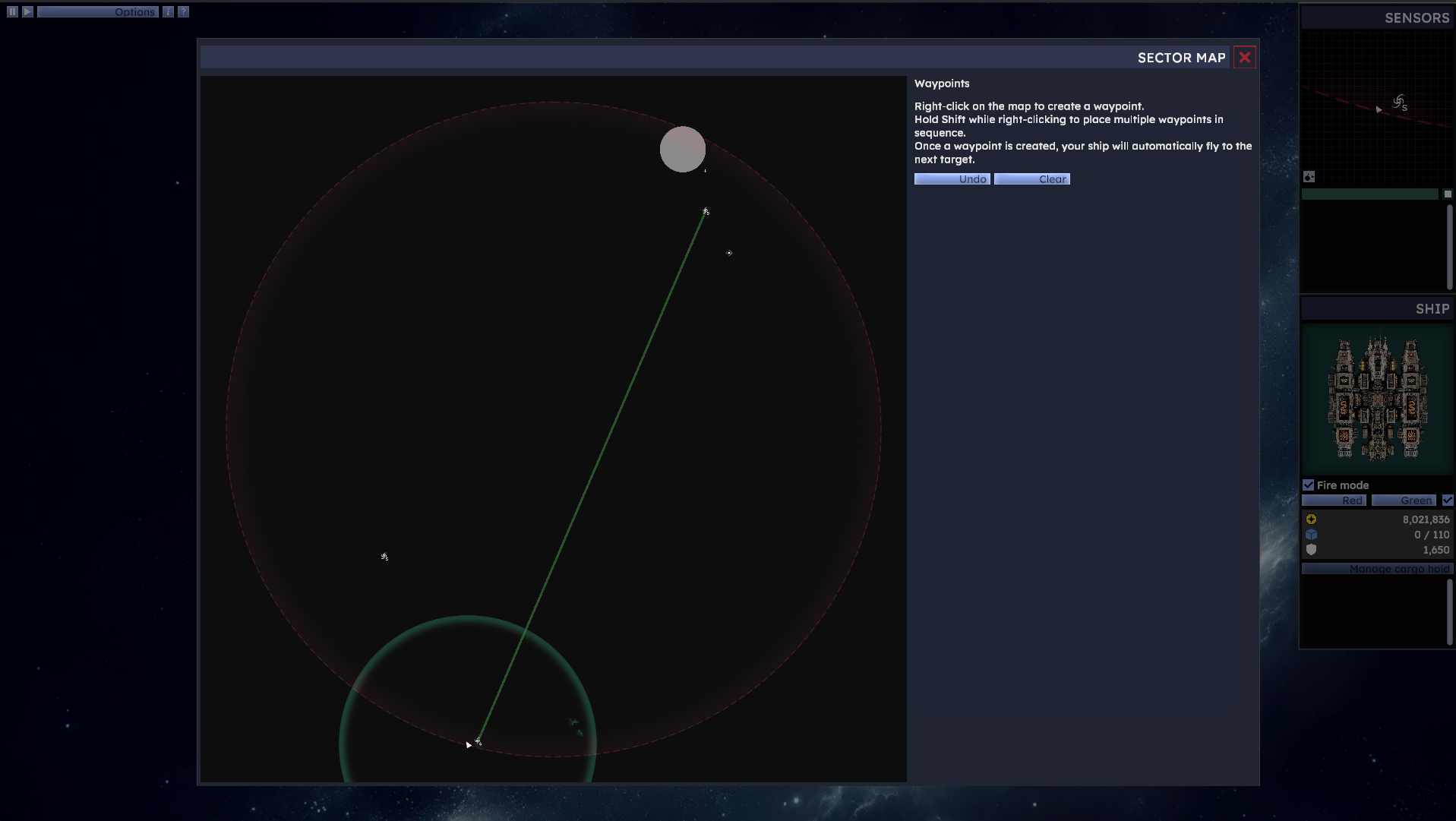The image size is (1456, 821).
Task: Click the sensors list scrollbar
Action: (x=1449, y=246)
